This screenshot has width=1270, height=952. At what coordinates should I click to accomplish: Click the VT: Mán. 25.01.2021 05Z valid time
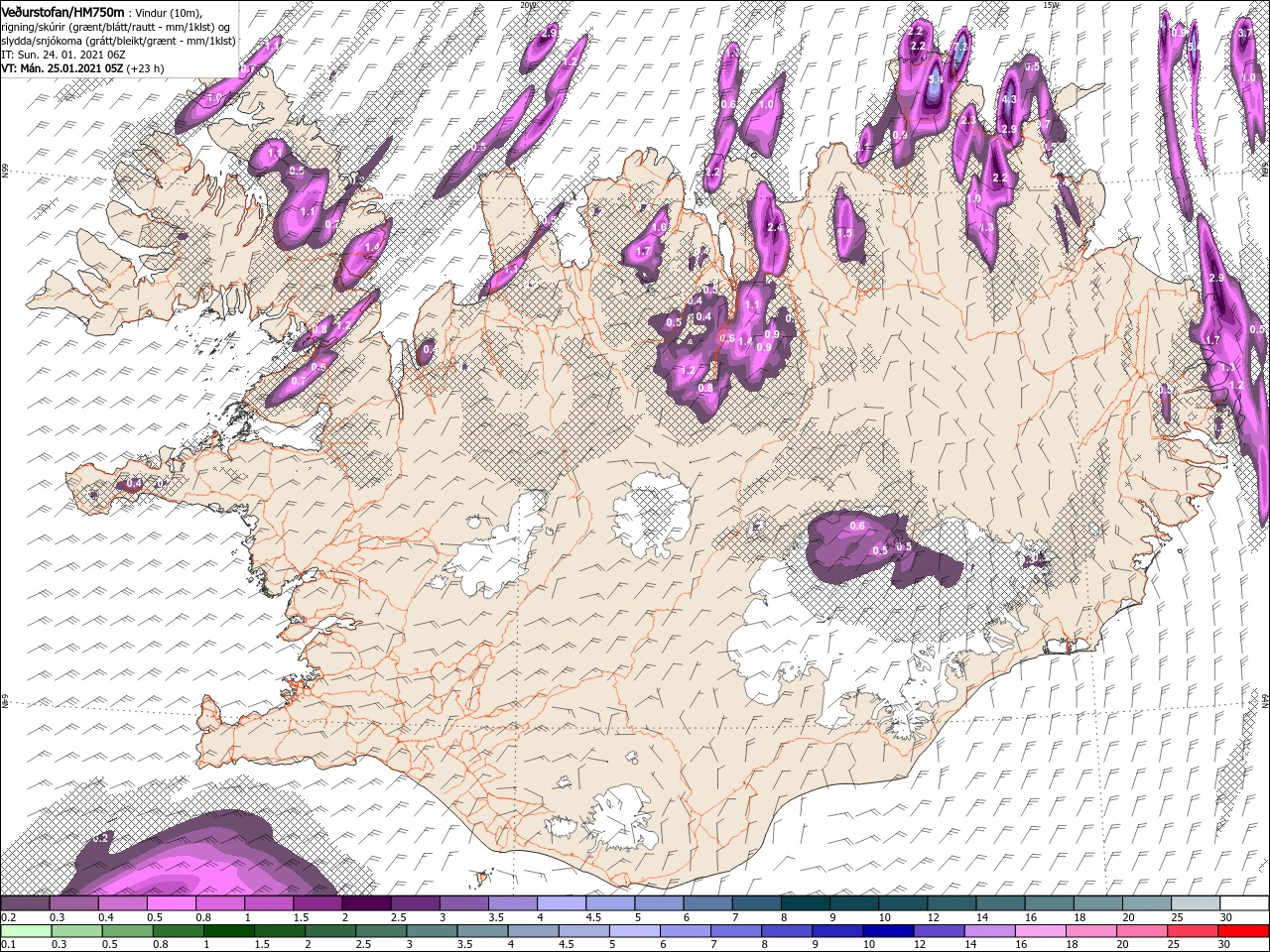point(61,68)
